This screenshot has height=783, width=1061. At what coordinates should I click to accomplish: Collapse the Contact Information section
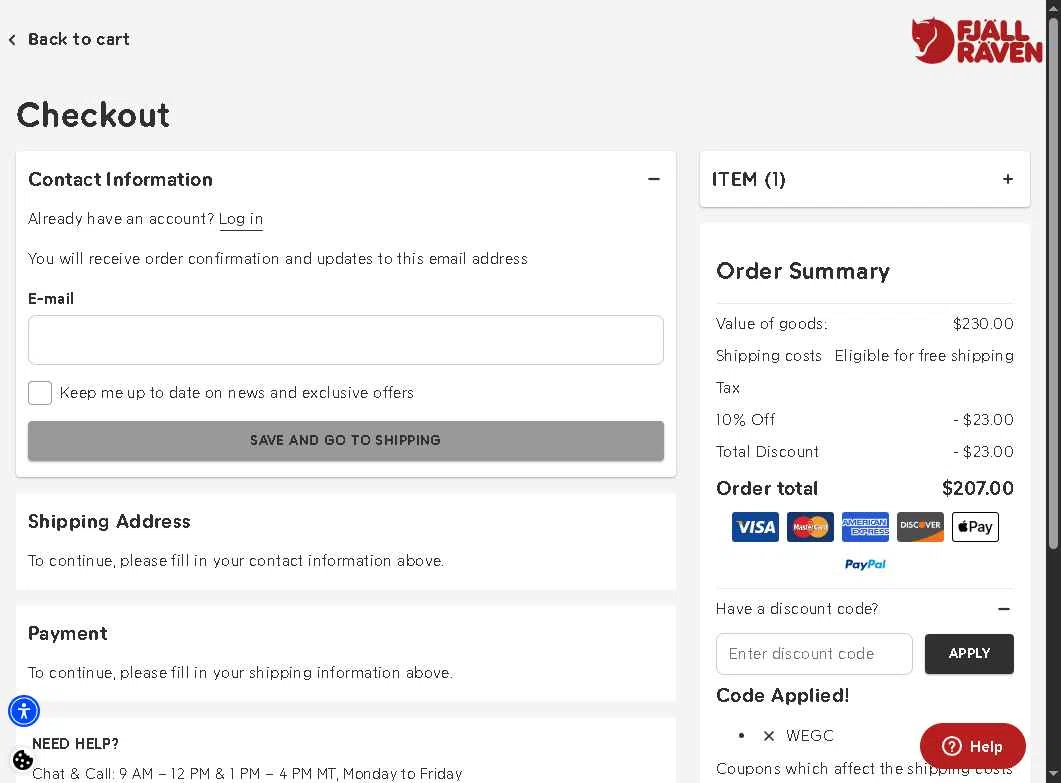coord(653,179)
